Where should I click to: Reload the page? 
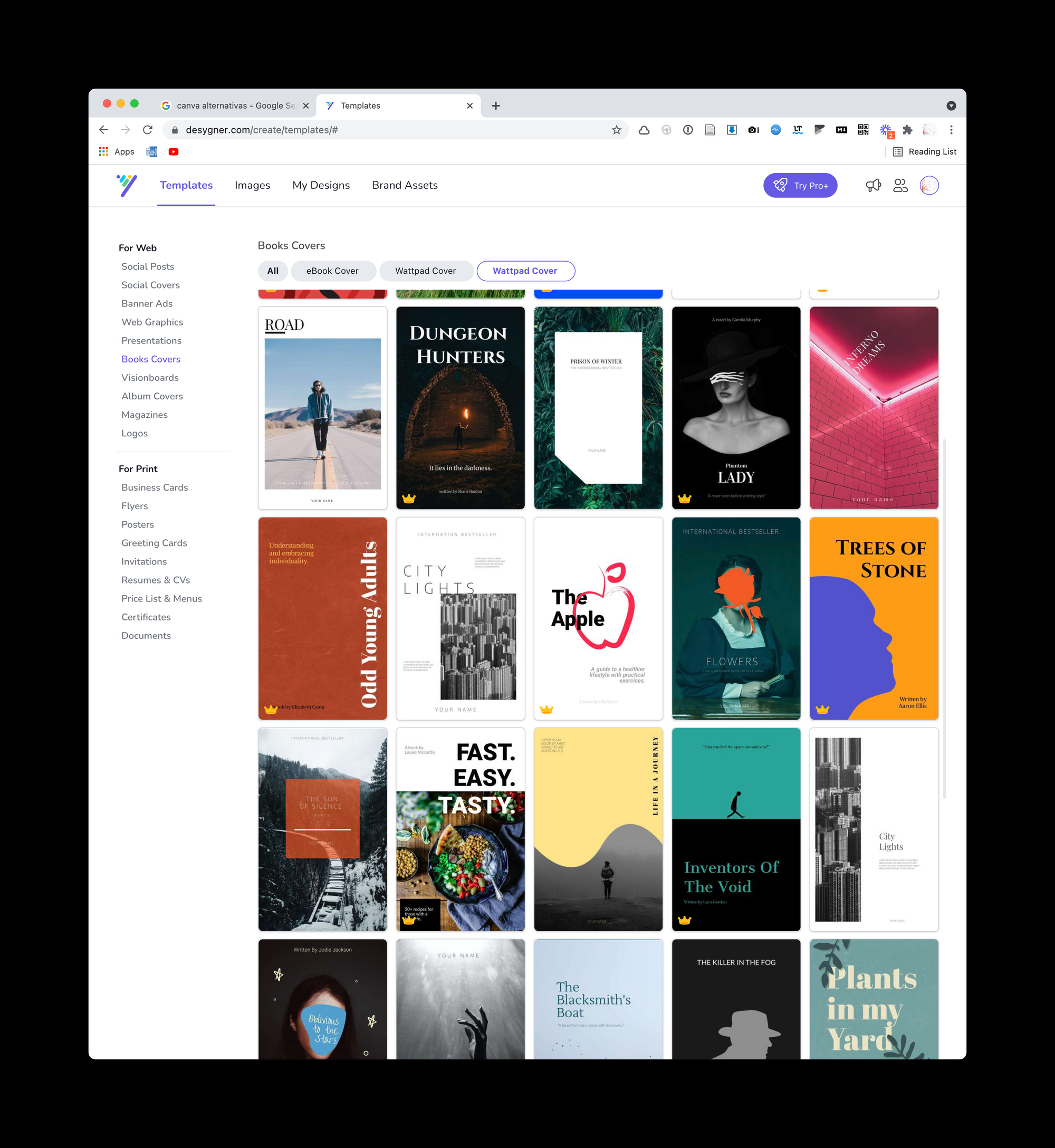tap(147, 130)
